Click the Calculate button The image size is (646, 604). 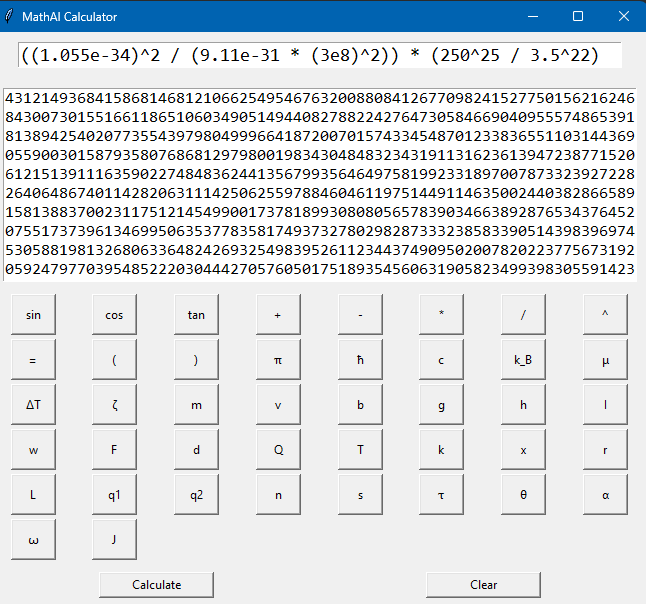pos(157,585)
